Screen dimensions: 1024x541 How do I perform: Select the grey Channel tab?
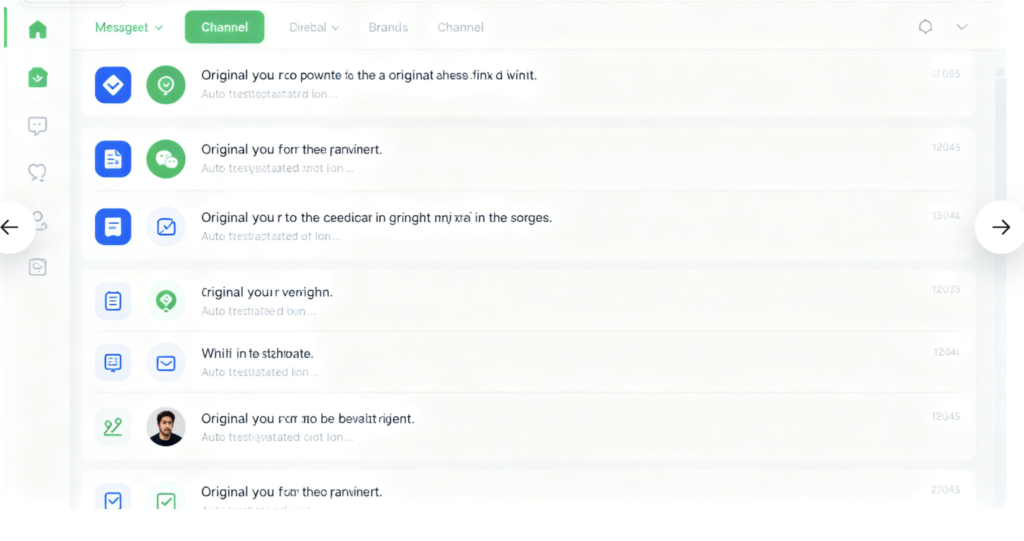coord(460,27)
